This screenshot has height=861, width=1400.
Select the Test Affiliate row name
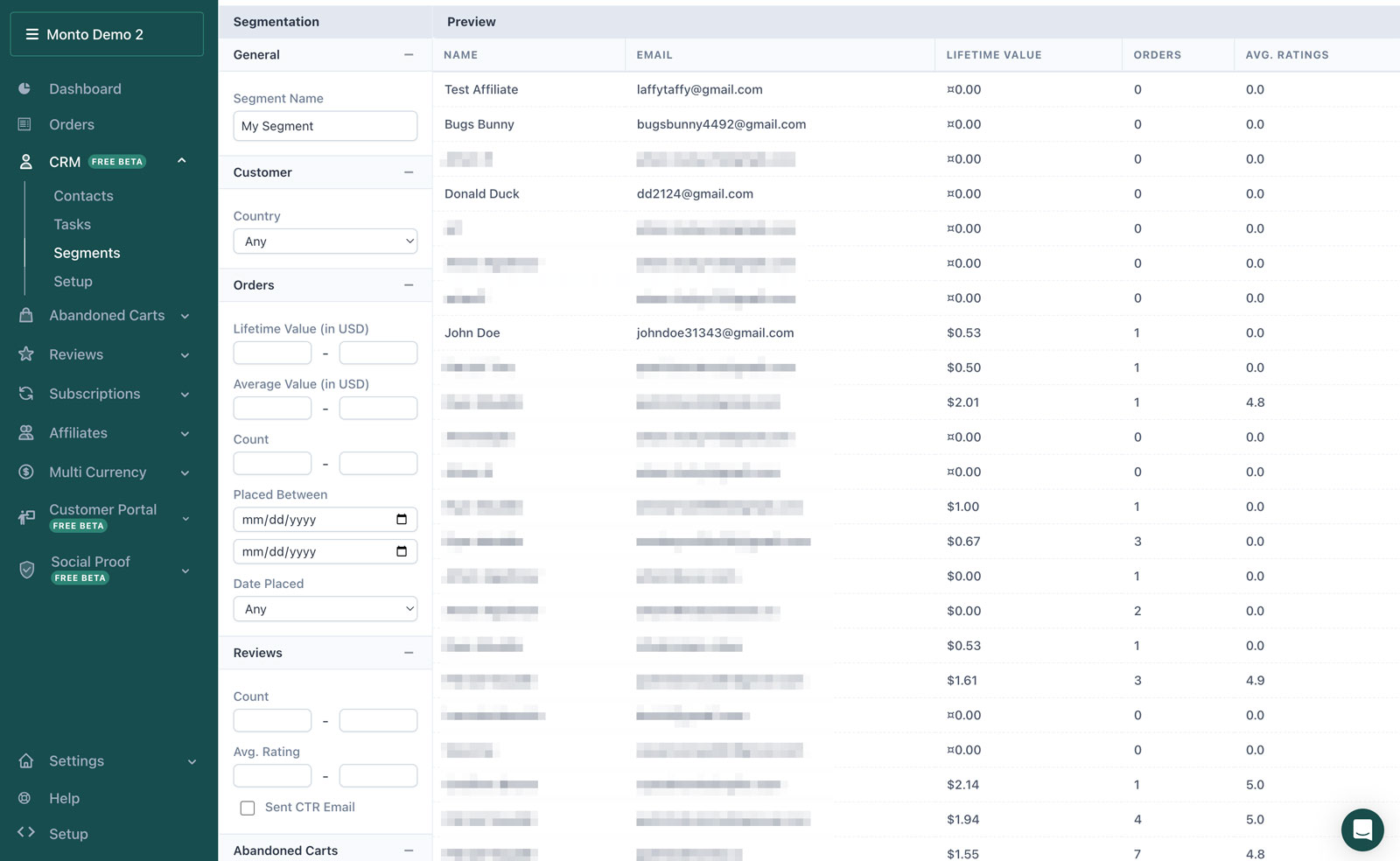[481, 89]
